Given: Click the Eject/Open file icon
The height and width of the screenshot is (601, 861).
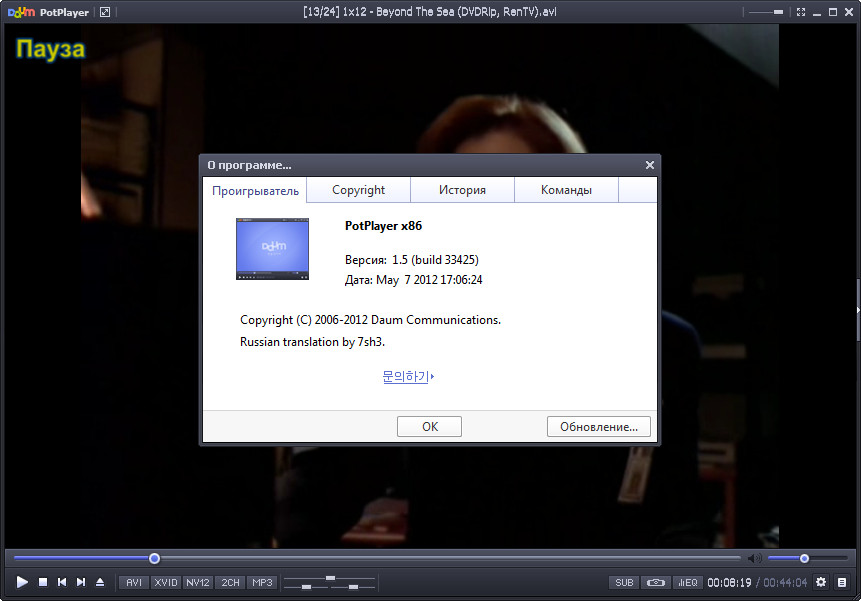Looking at the screenshot, I should (x=100, y=582).
